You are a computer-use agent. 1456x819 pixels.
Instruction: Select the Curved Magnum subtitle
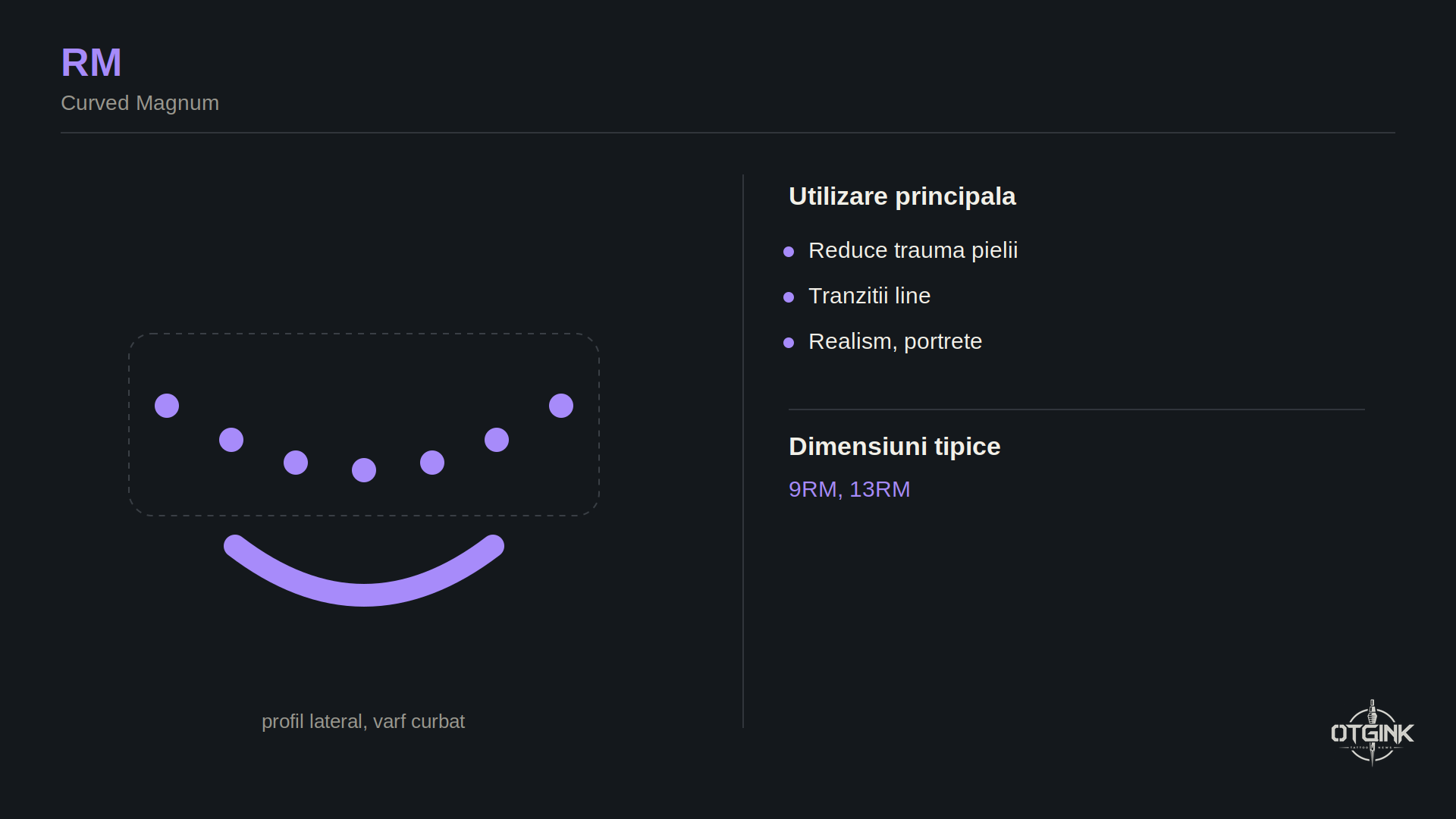click(140, 103)
